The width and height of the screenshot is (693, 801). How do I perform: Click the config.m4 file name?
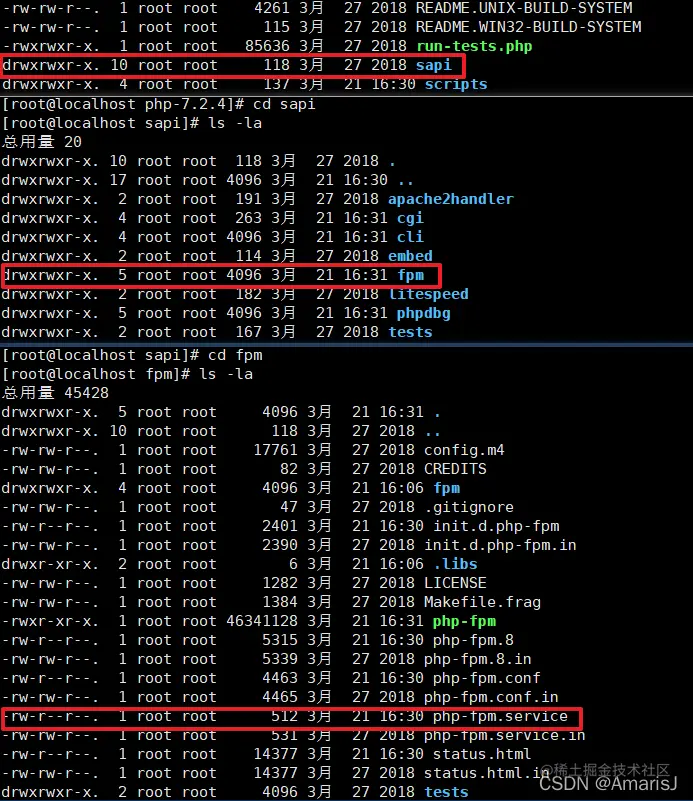pos(464,450)
